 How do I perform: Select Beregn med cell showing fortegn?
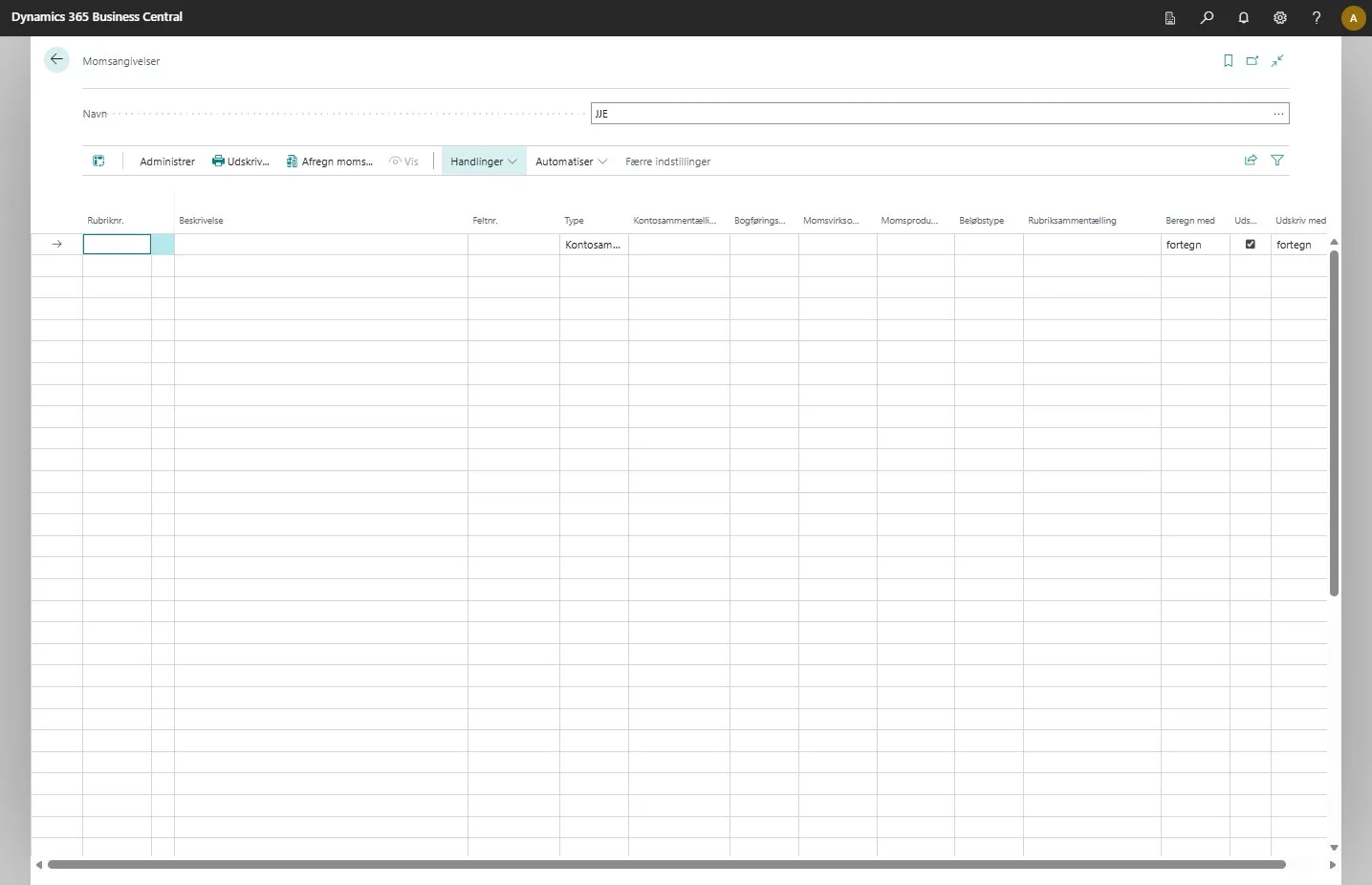[x=1195, y=245]
